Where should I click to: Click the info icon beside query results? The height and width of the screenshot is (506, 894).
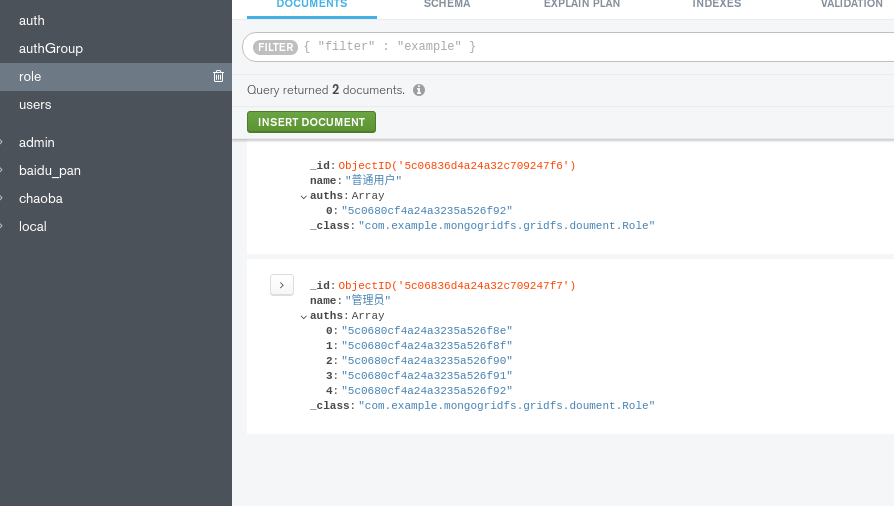coord(419,90)
